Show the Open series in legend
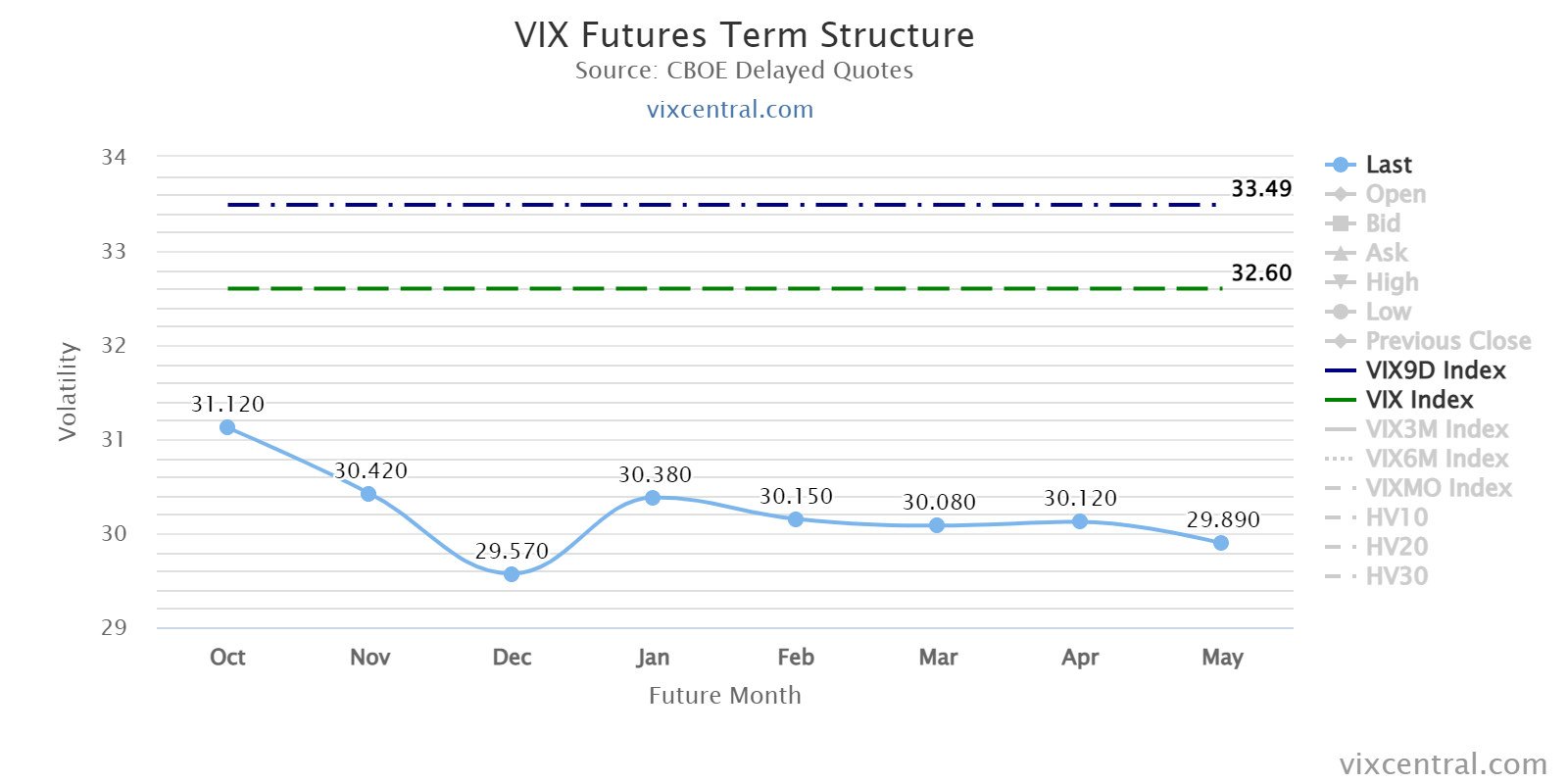The width and height of the screenshot is (1568, 784). (x=1375, y=194)
